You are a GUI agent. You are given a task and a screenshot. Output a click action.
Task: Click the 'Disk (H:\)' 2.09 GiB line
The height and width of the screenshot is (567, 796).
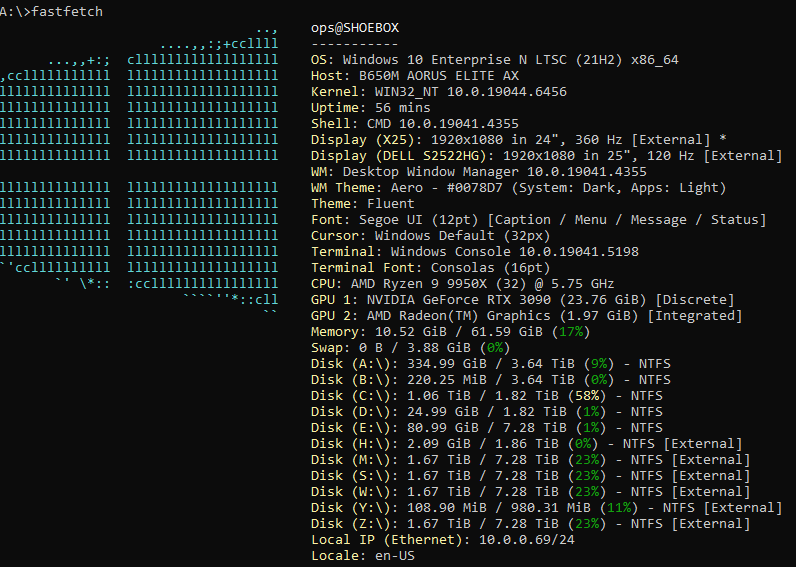pyautogui.click(x=526, y=444)
